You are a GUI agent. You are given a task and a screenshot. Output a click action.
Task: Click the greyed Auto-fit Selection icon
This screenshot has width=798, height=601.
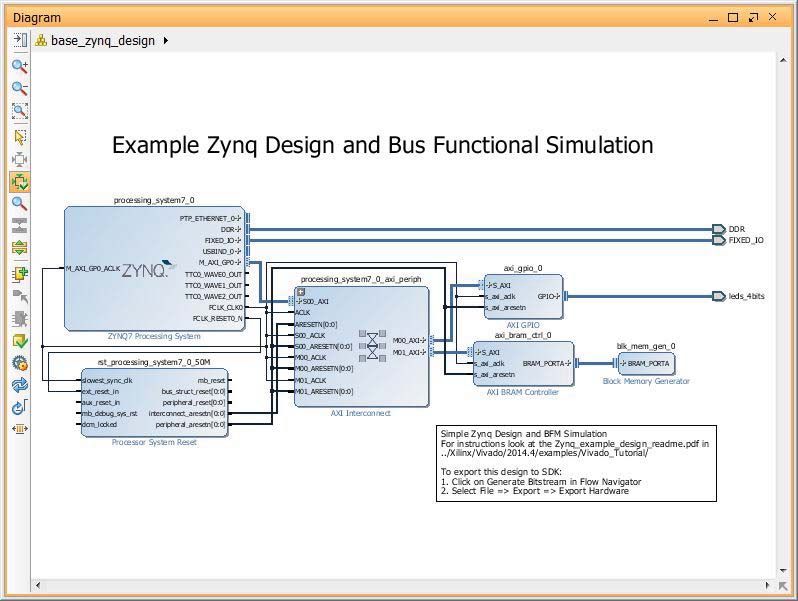pos(19,159)
